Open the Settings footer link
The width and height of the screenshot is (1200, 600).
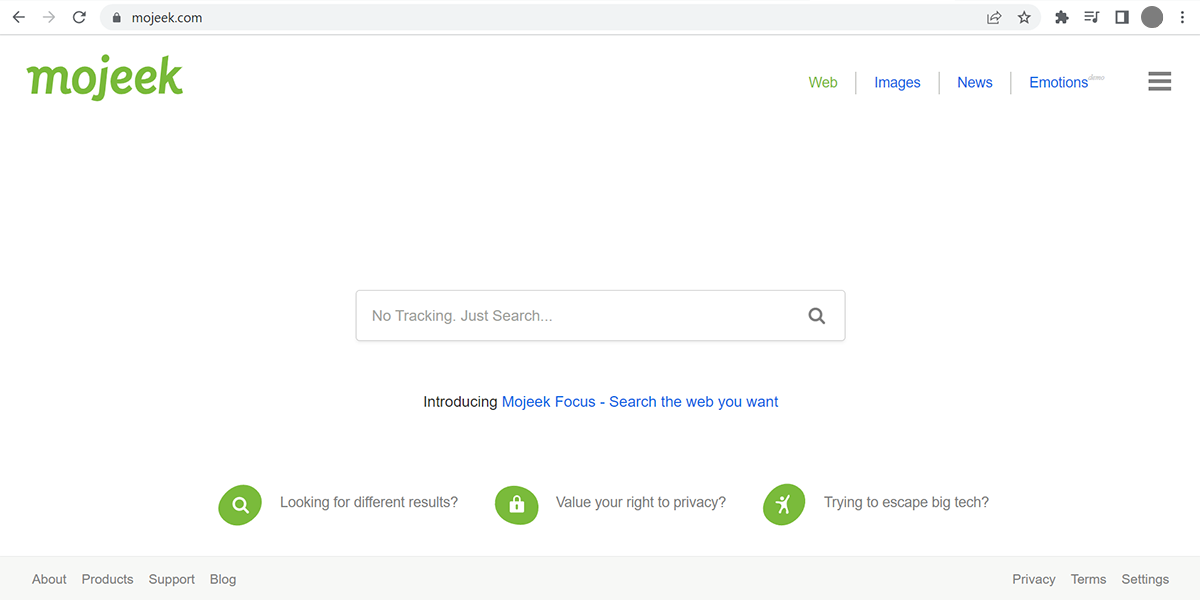point(1145,579)
